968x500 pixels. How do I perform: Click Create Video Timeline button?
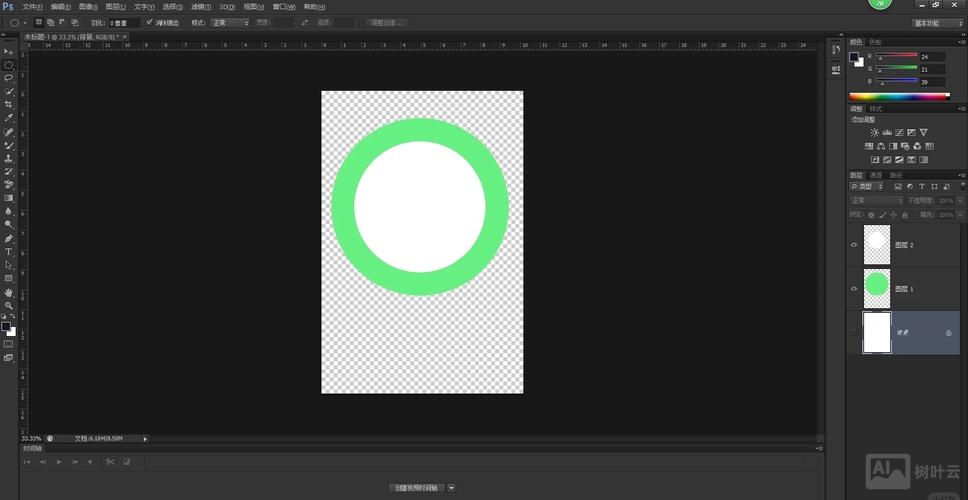(416, 488)
